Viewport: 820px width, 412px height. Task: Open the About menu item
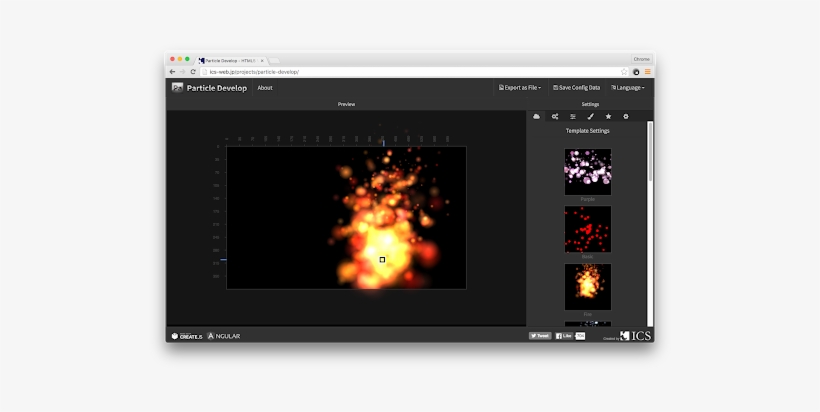(265, 88)
